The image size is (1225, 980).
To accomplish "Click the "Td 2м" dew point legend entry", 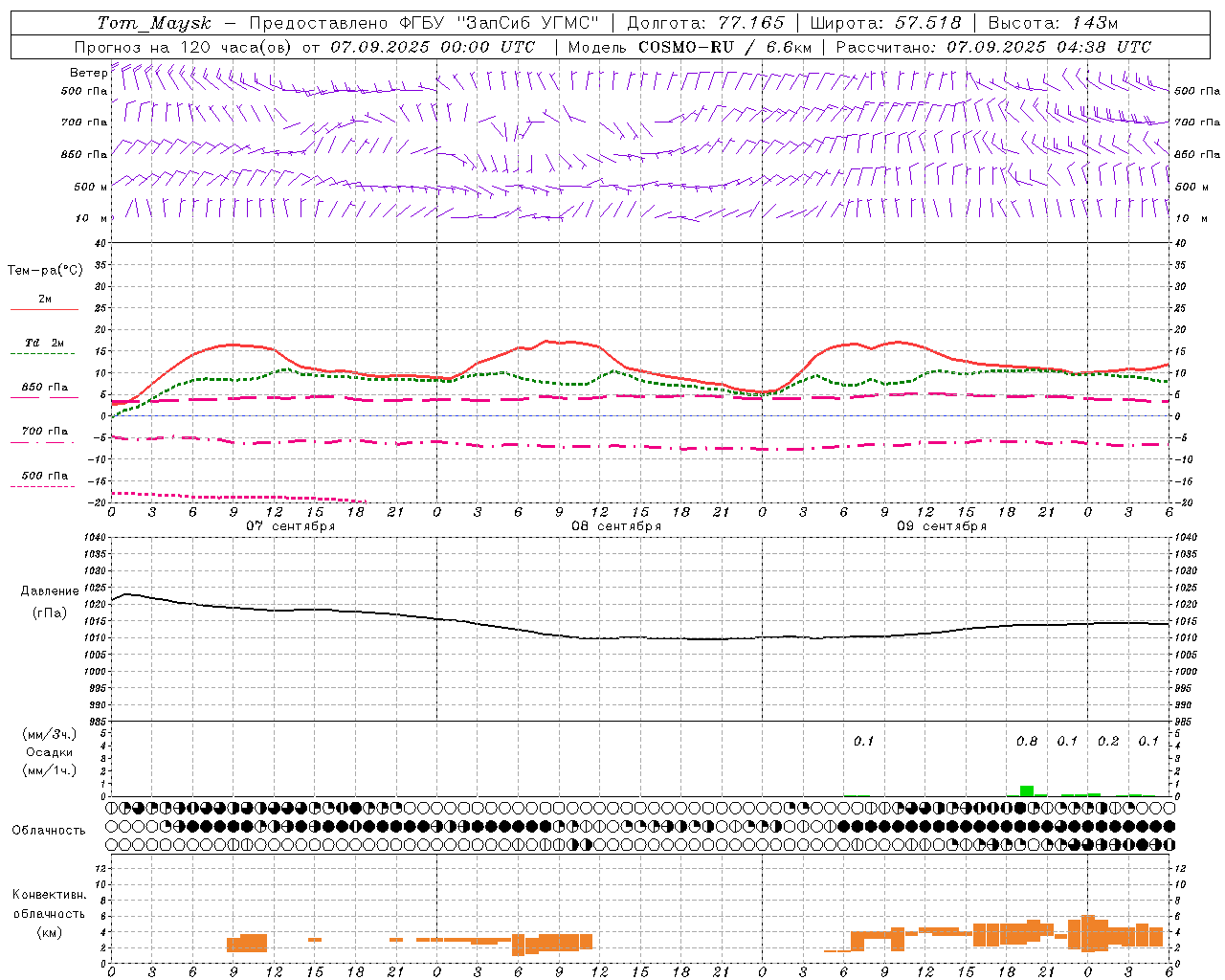I will [44, 343].
